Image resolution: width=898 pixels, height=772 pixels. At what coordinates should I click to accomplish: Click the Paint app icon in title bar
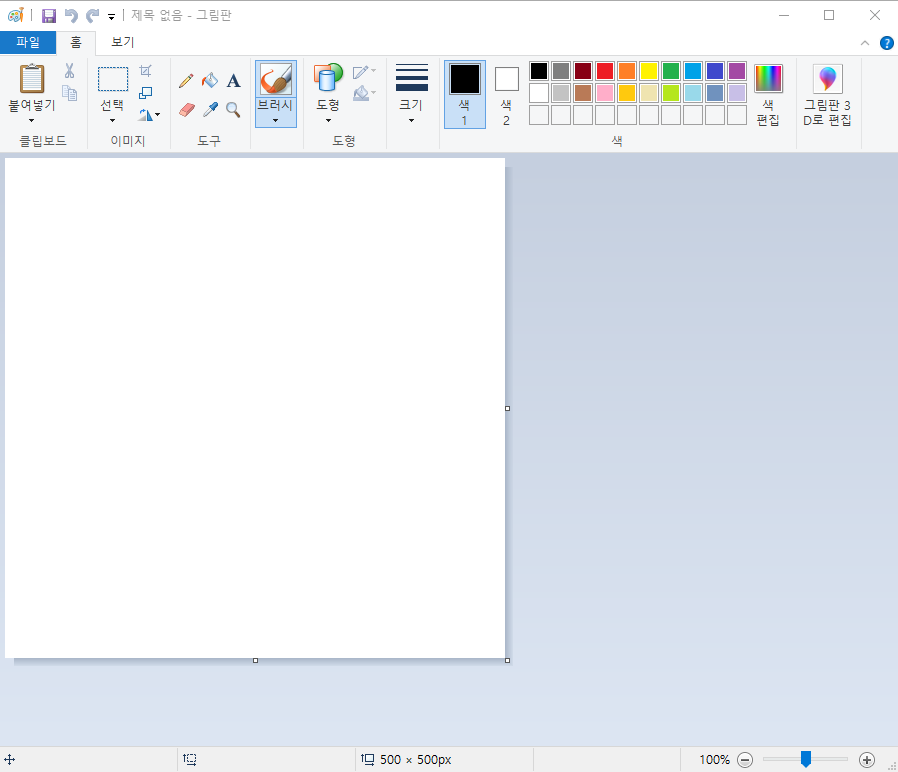pos(15,15)
